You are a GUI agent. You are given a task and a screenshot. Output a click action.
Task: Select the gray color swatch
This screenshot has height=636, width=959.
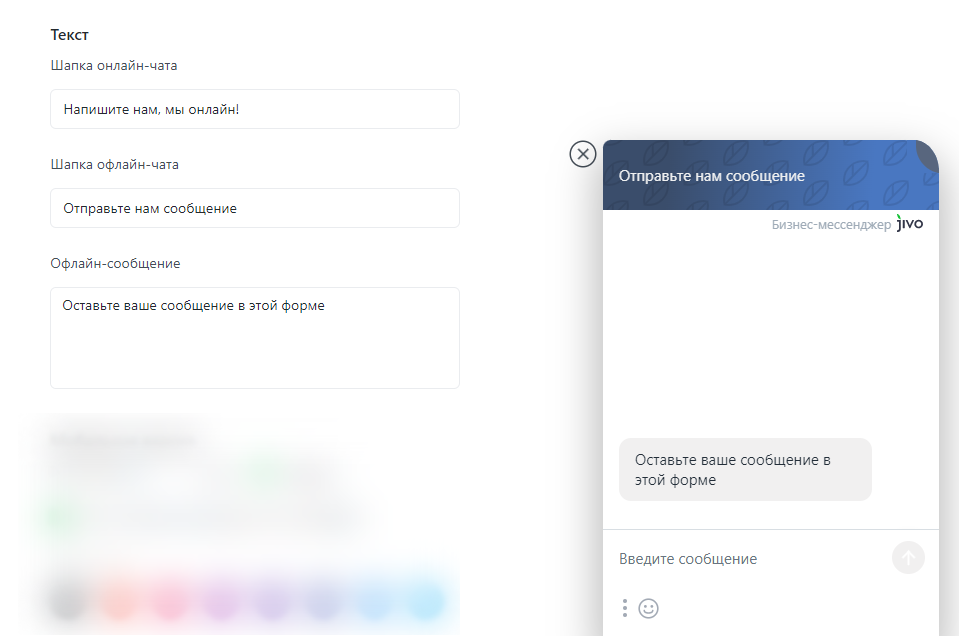68,601
